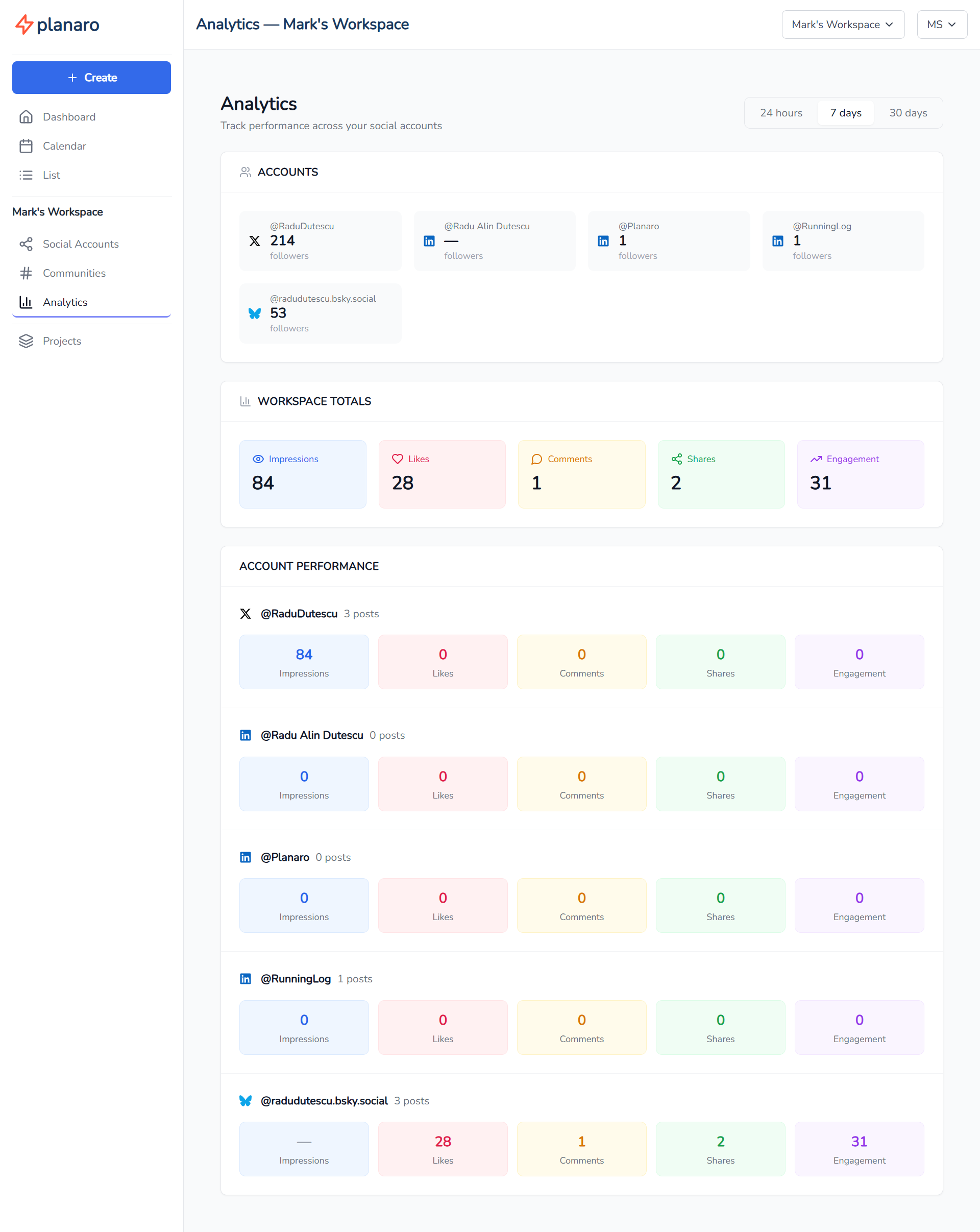The image size is (980, 1232).
Task: Click the Impressions total card showing 84
Action: point(303,474)
